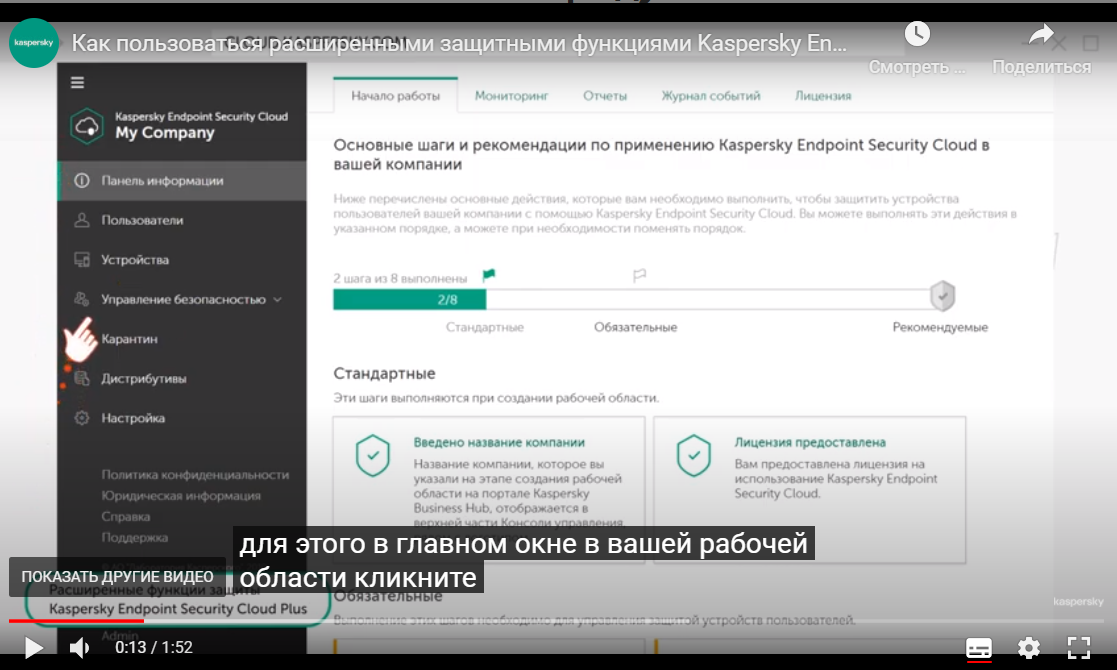This screenshot has height=670, width=1117.
Task: Select Панель информации in sidebar
Action: [182, 180]
